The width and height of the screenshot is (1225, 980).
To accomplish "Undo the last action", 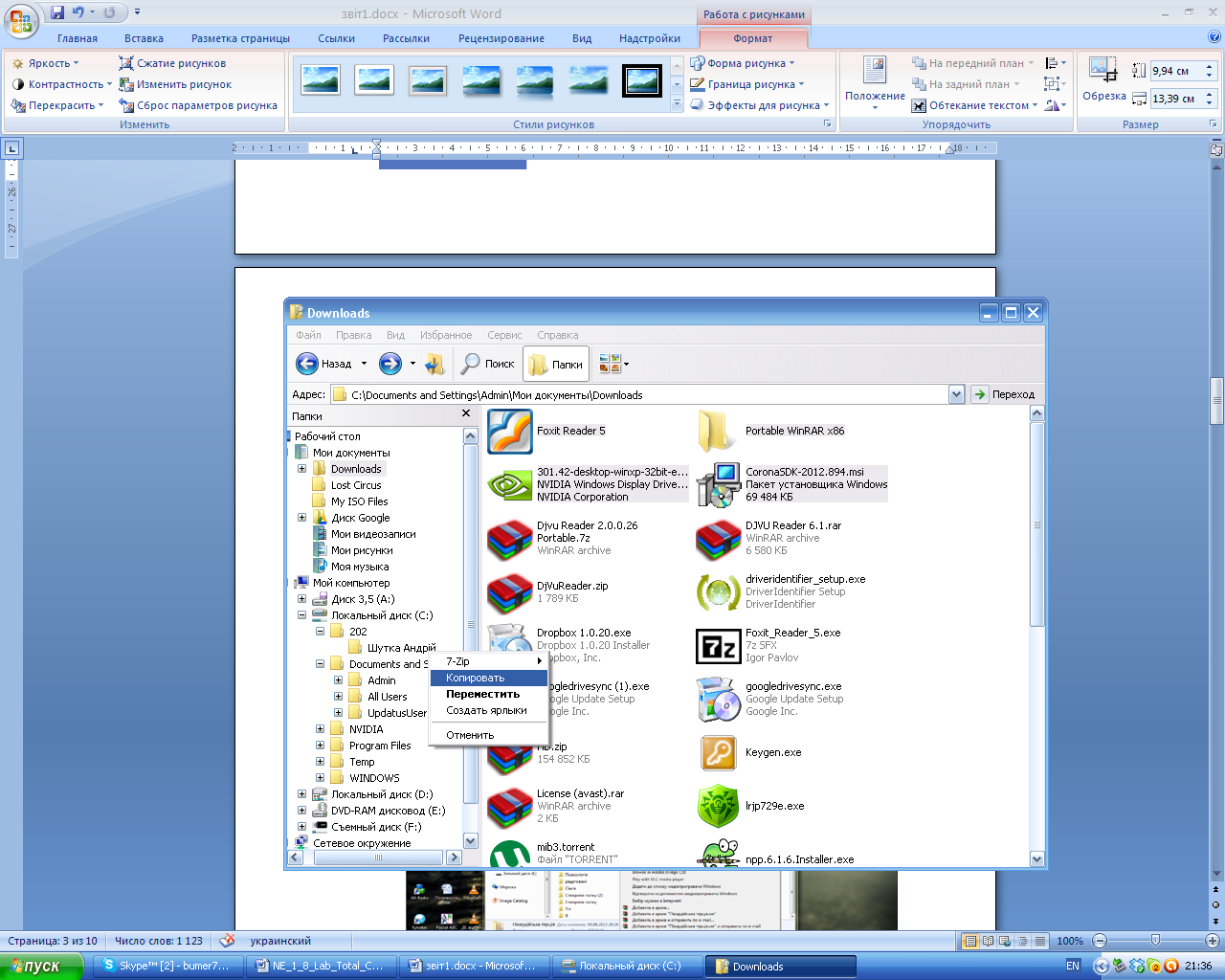I will pyautogui.click(x=78, y=12).
